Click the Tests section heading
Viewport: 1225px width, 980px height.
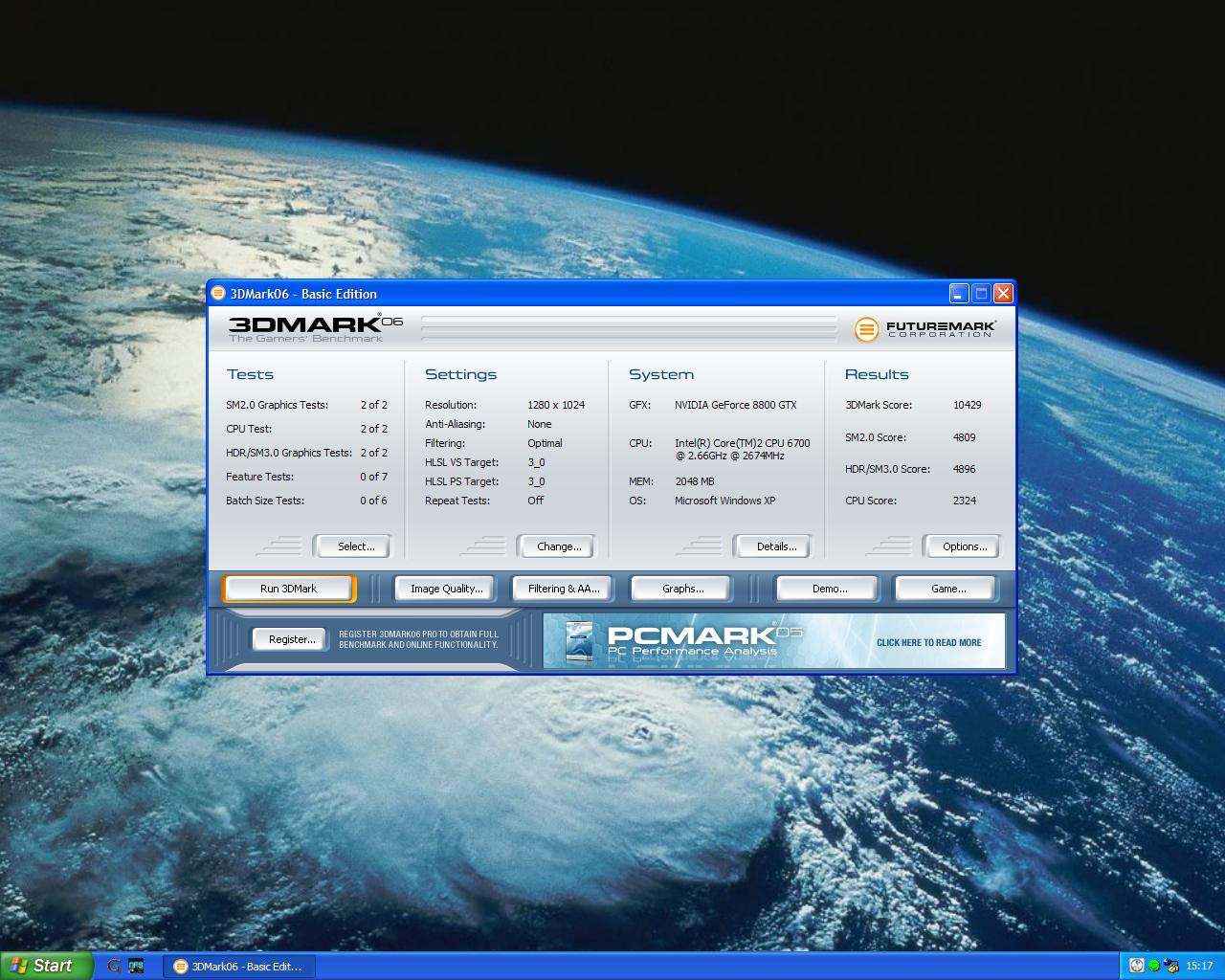250,374
